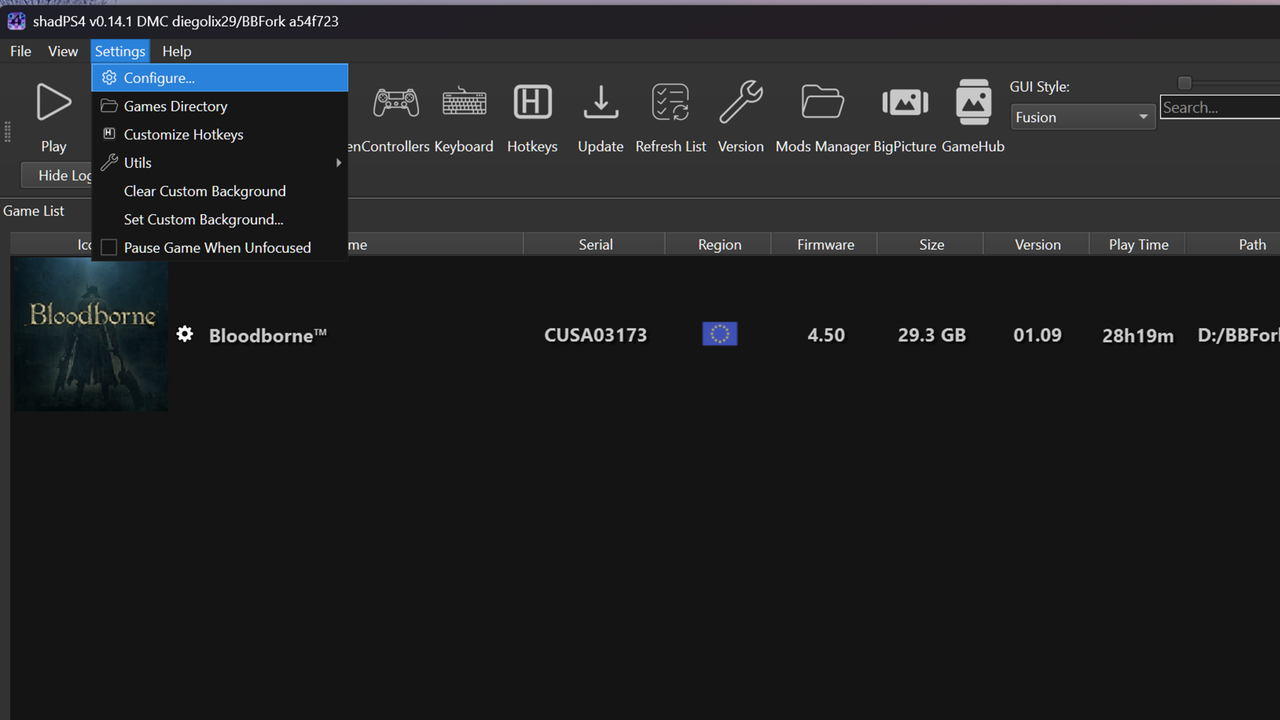
Task: Choose Clear Custom Background
Action: [219, 191]
